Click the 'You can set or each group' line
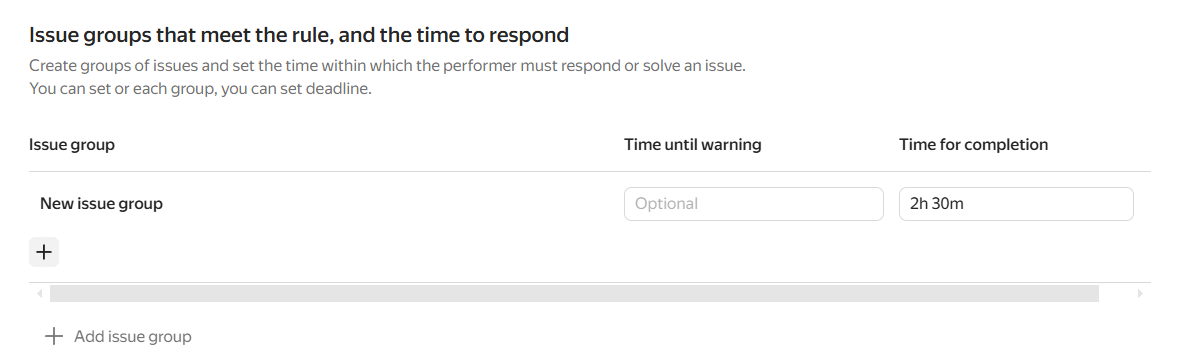Image resolution: width=1177 pixels, height=360 pixels. click(200, 89)
